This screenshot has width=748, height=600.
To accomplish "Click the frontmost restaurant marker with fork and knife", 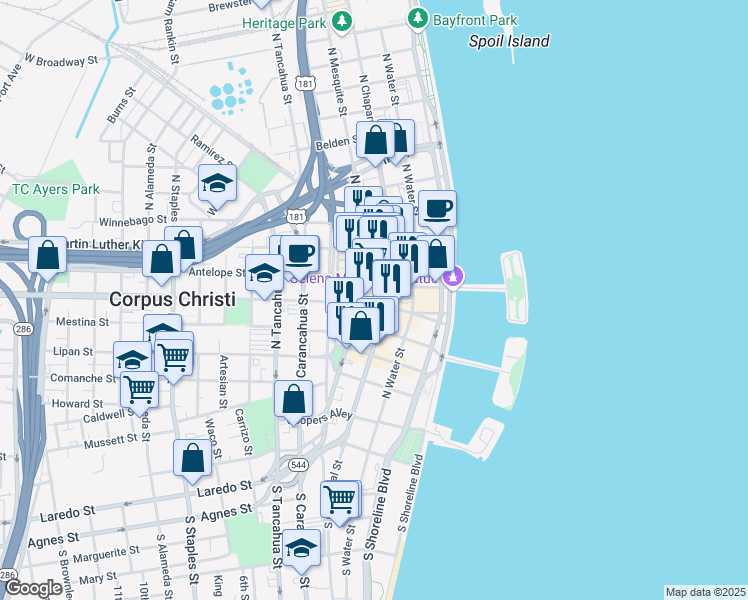I will tap(391, 278).
